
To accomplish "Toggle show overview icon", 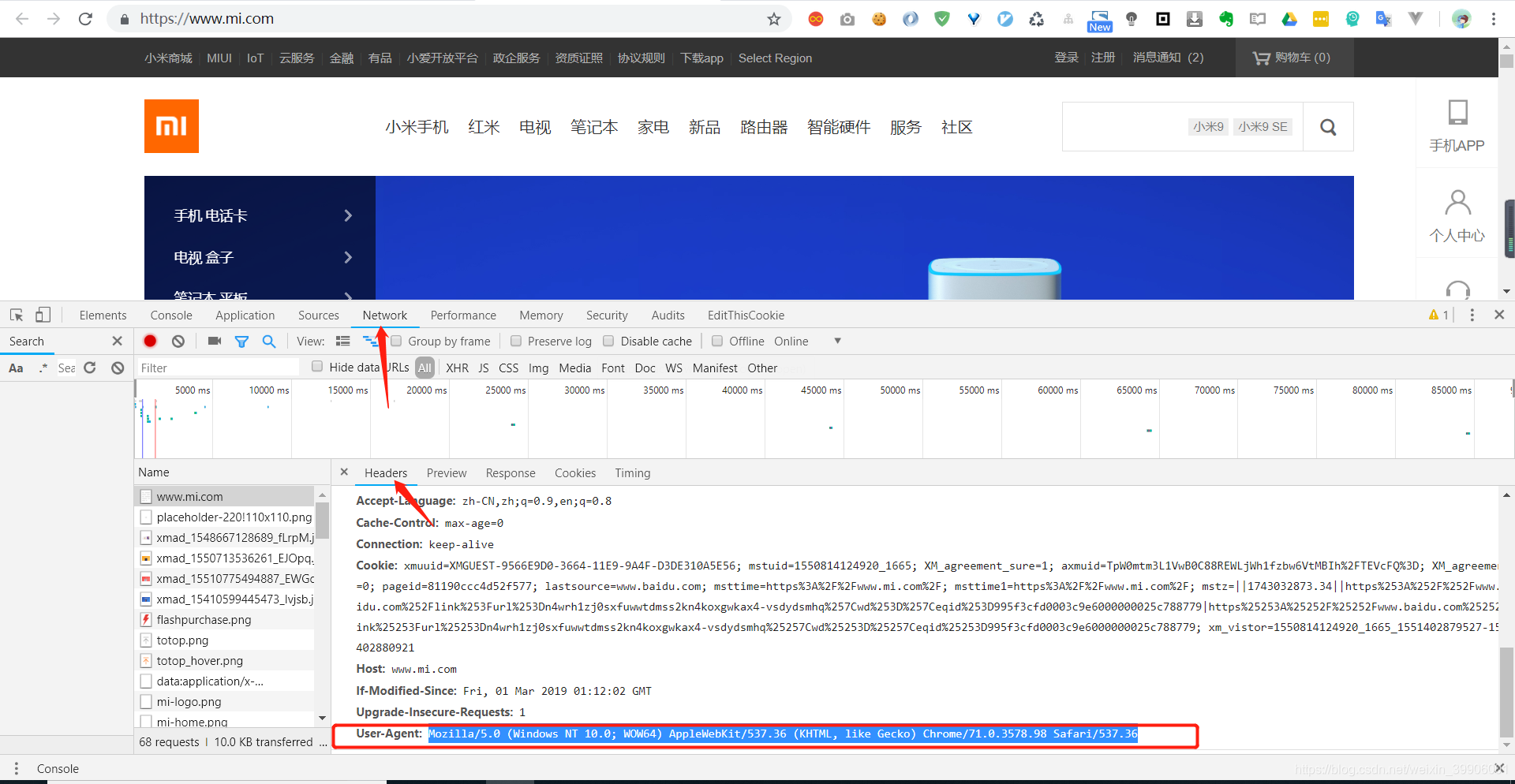I will 370,341.
